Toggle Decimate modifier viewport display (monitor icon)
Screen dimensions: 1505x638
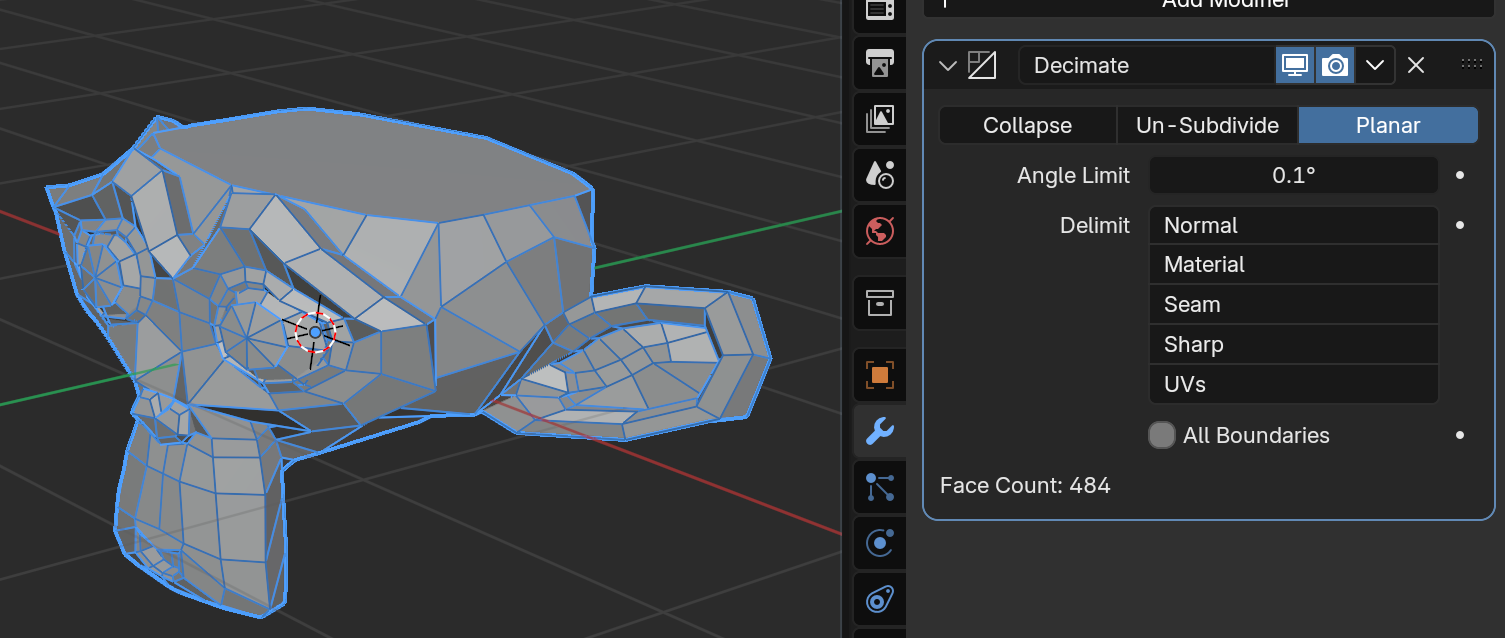1295,65
